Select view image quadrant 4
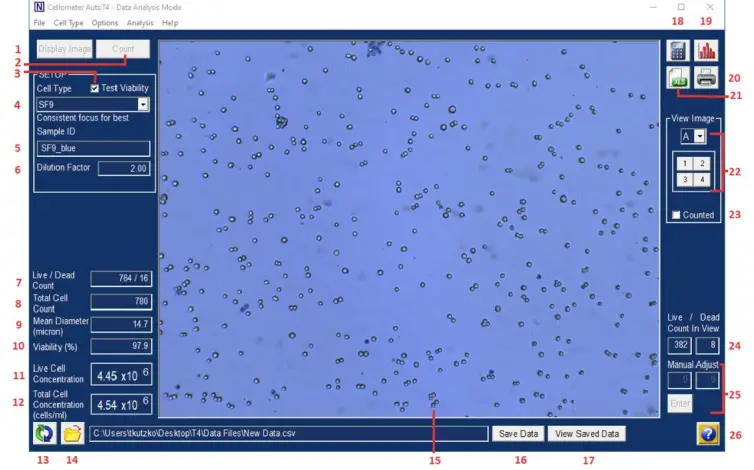 (x=702, y=179)
